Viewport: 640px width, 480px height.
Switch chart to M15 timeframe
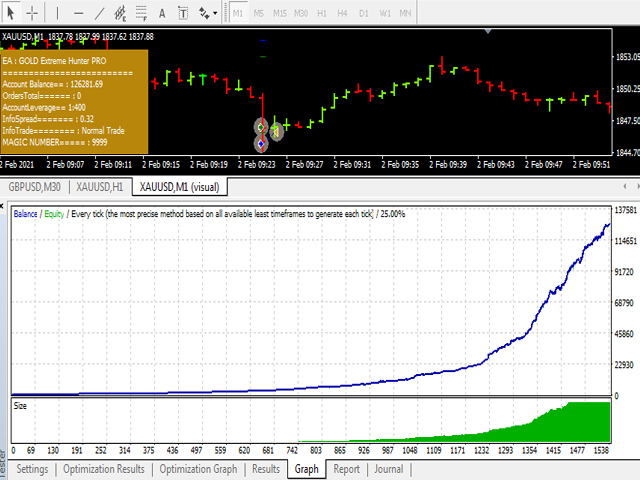point(280,13)
